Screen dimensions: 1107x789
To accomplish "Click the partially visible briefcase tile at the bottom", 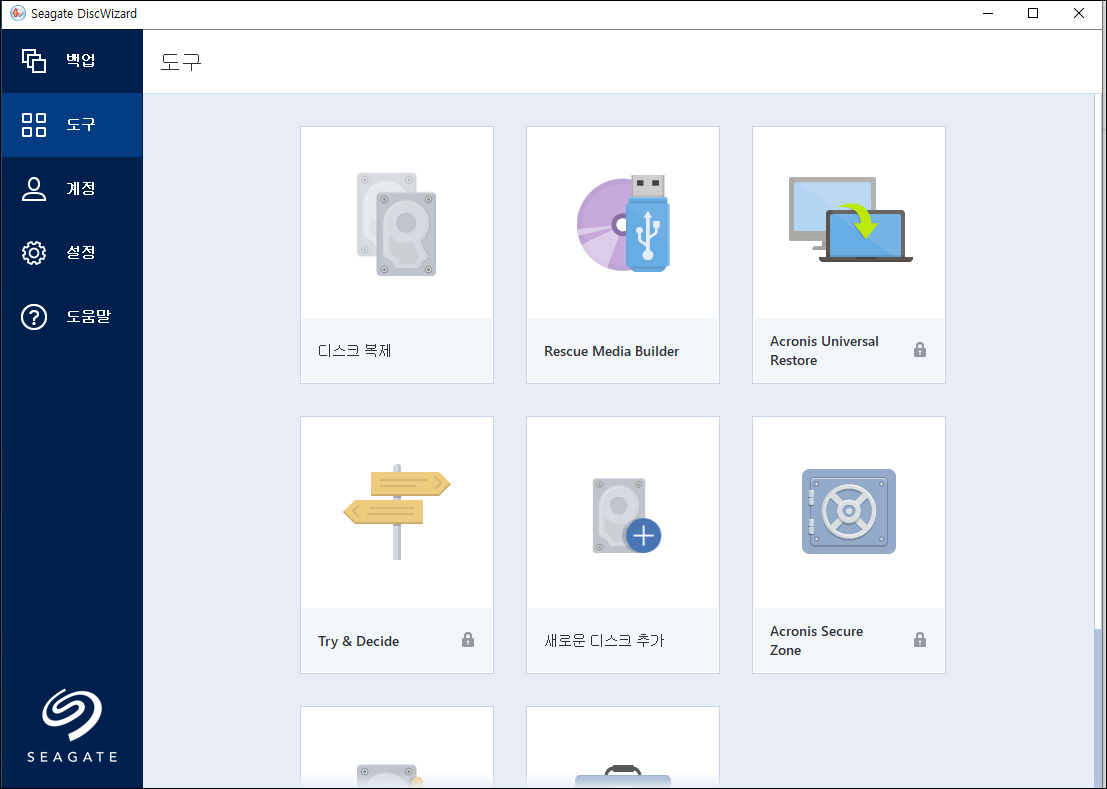I will pos(623,747).
